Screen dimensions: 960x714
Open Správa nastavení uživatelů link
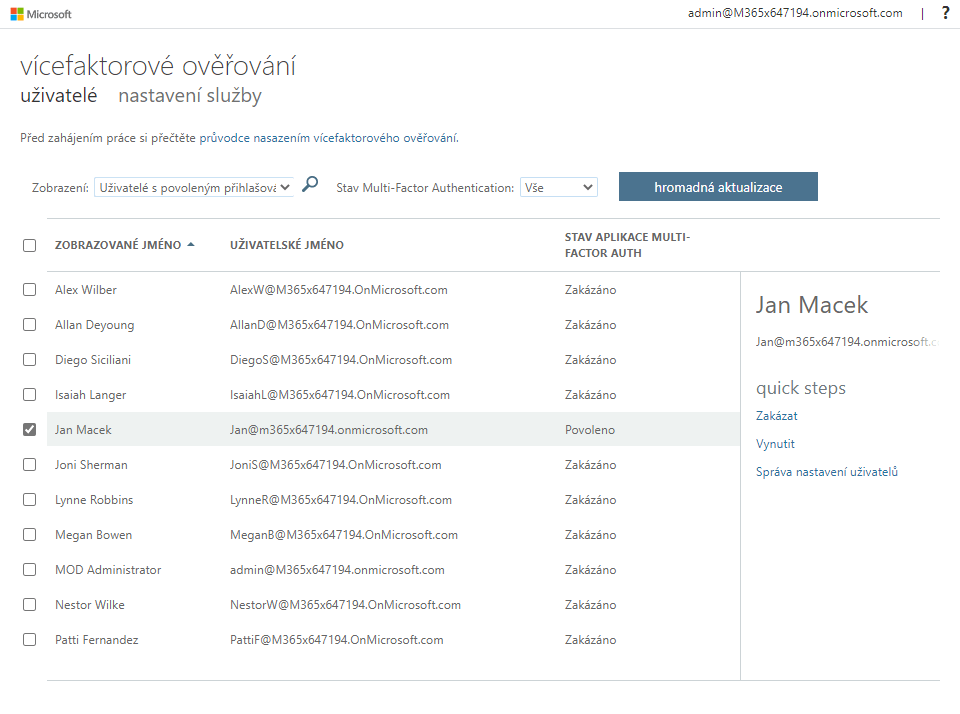click(x=826, y=472)
